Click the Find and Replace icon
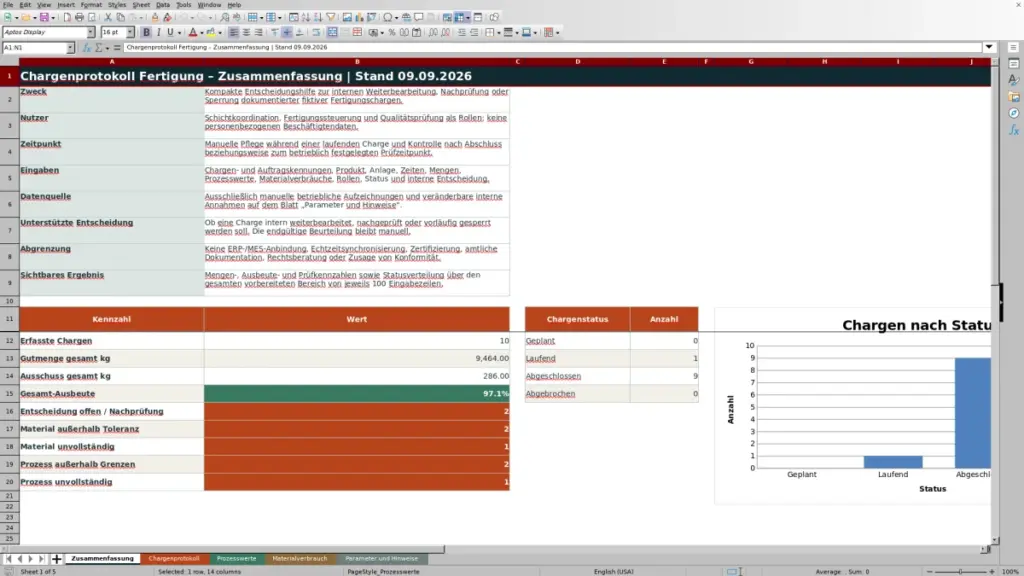The height and width of the screenshot is (576, 1024). (x=225, y=18)
